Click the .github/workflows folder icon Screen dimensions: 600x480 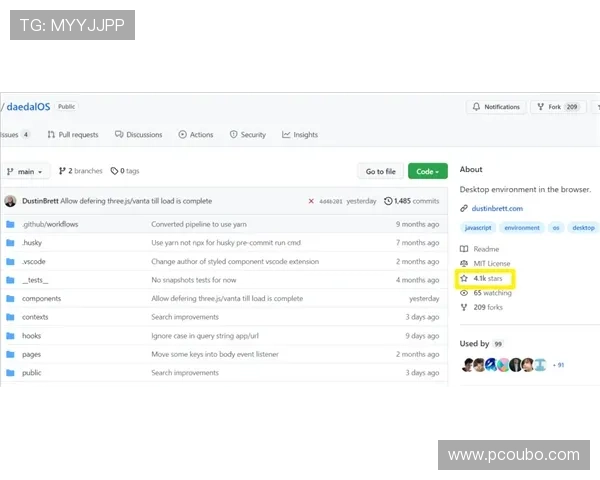click(x=10, y=224)
